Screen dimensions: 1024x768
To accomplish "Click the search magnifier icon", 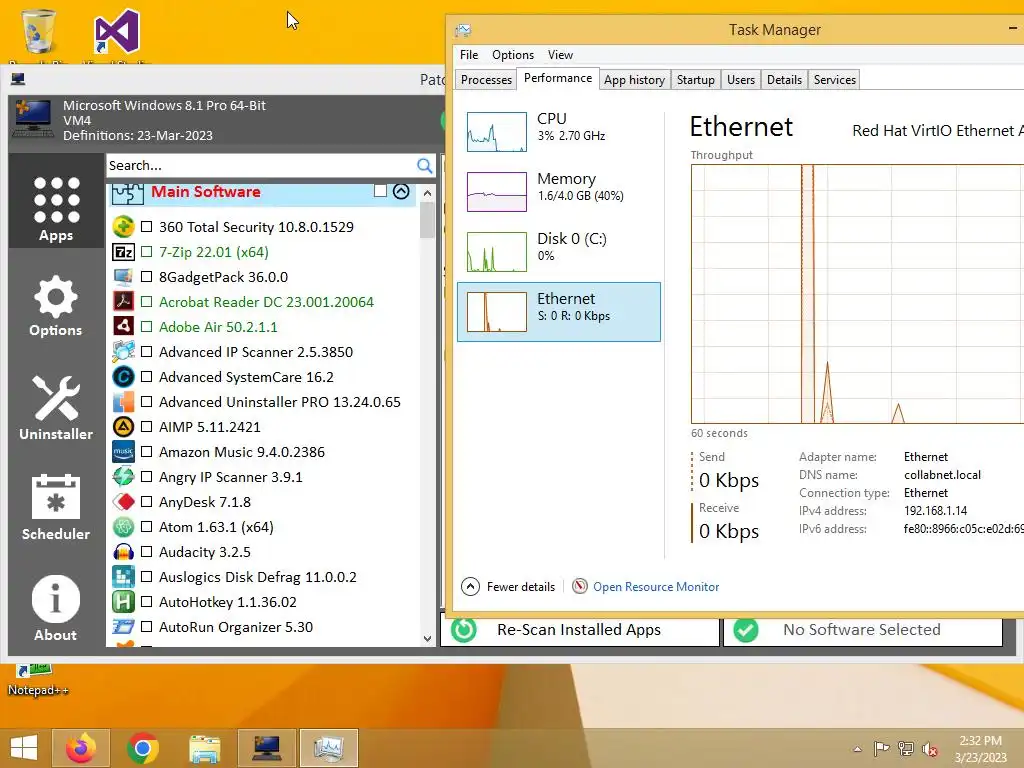I will [x=424, y=166].
